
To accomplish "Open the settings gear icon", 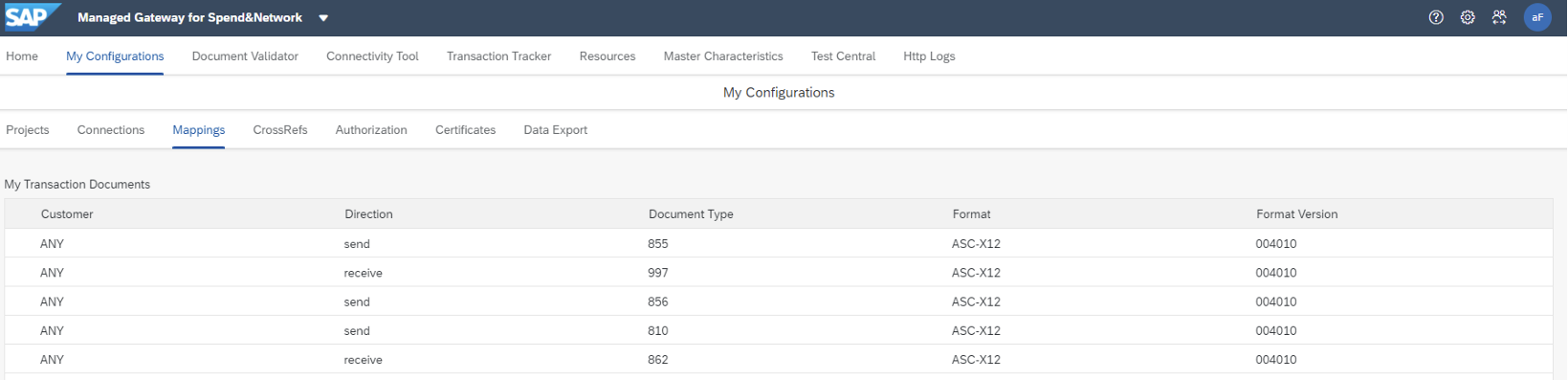I will (x=1468, y=17).
